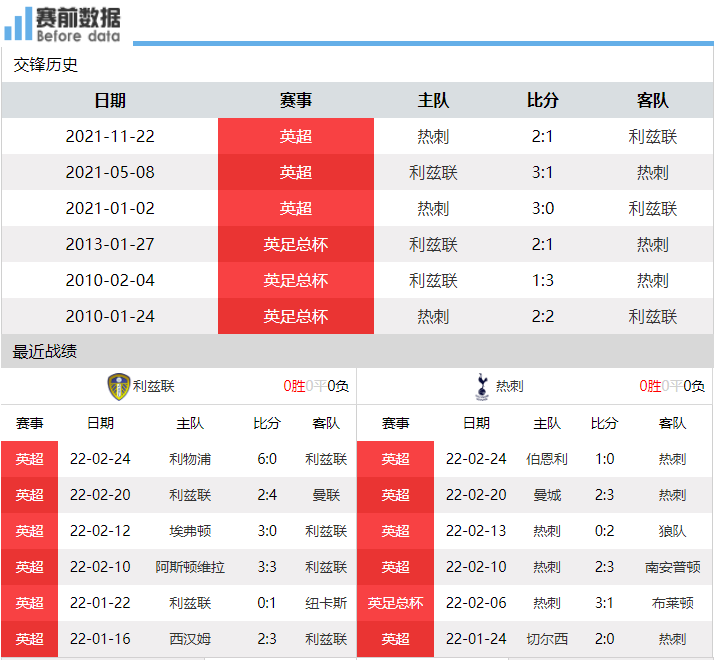Click 热刺 team name beside the crest

point(510,386)
